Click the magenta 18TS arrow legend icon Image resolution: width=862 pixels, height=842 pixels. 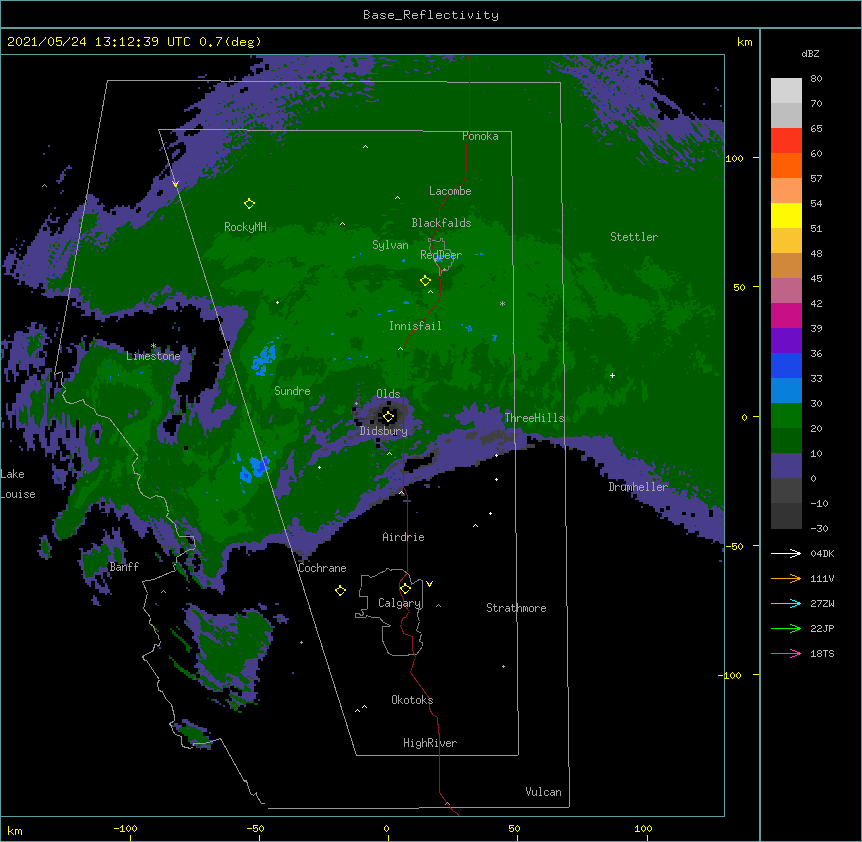click(786, 653)
